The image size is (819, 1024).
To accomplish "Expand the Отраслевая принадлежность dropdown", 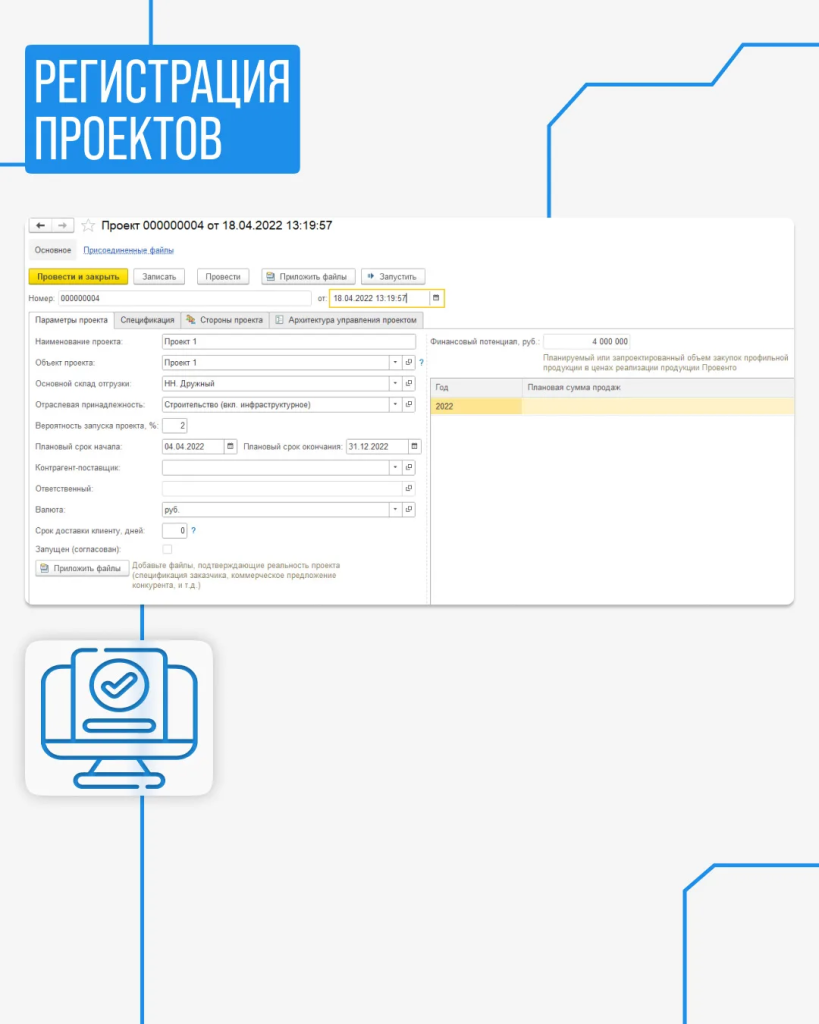I will 394,404.
